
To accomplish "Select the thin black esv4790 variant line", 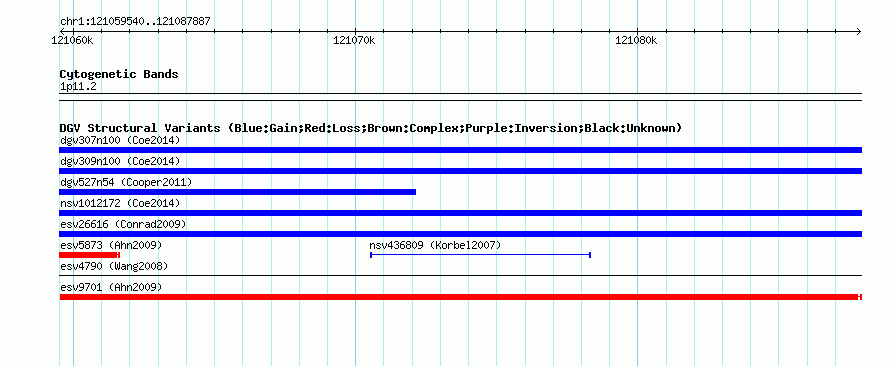I will [x=460, y=276].
